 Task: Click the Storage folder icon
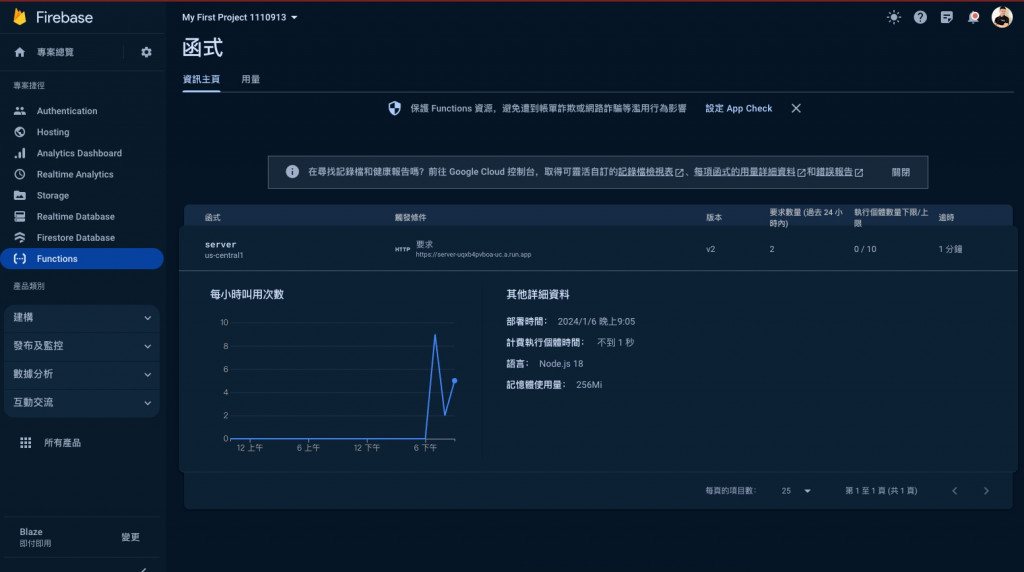click(x=20, y=195)
